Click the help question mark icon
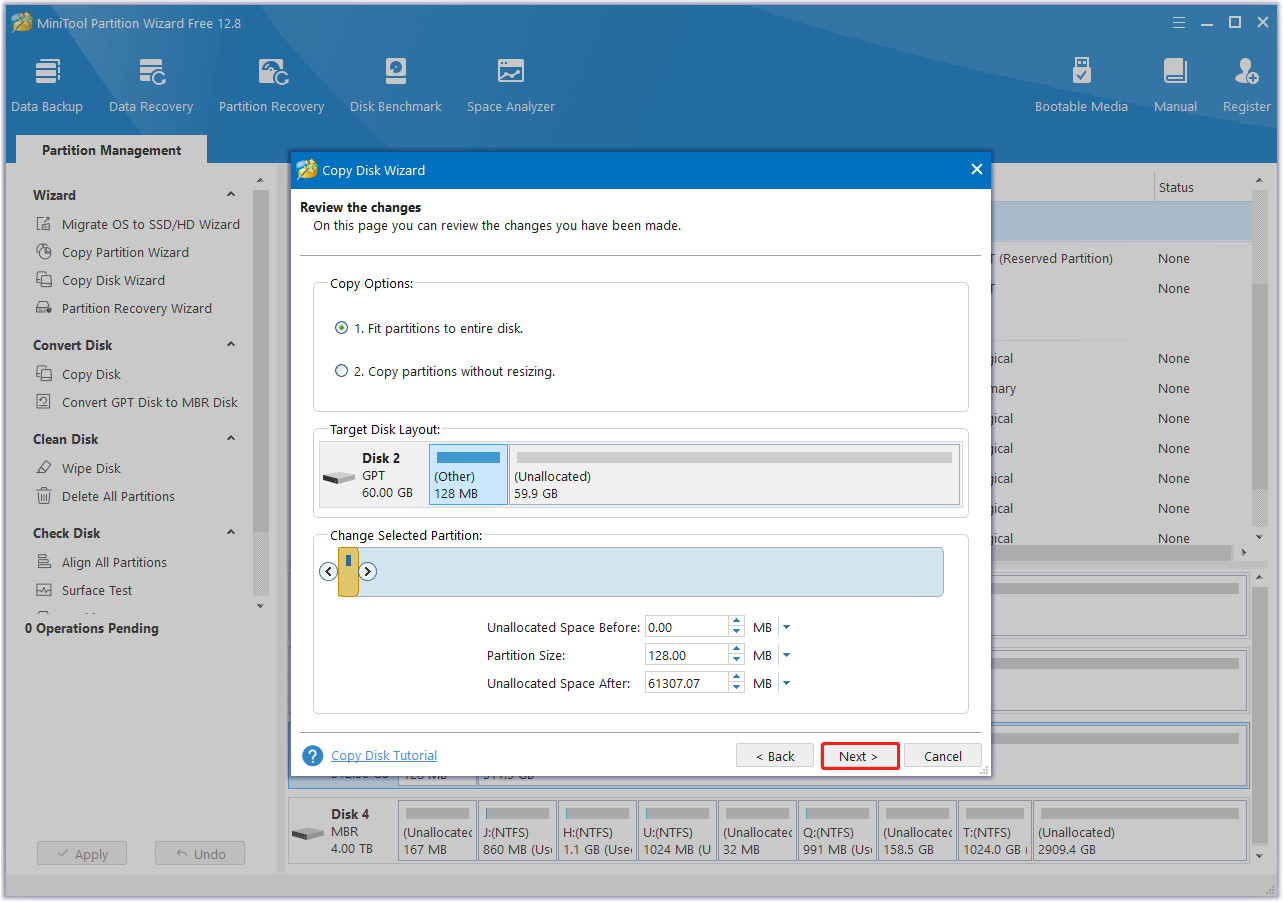Screen dimensions: 1283x902 pos(313,756)
